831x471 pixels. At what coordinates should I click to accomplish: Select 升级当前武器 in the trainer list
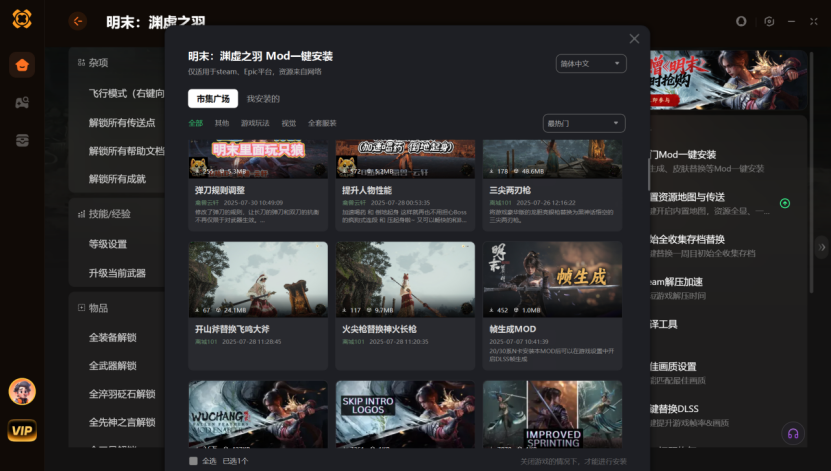[x=117, y=273]
